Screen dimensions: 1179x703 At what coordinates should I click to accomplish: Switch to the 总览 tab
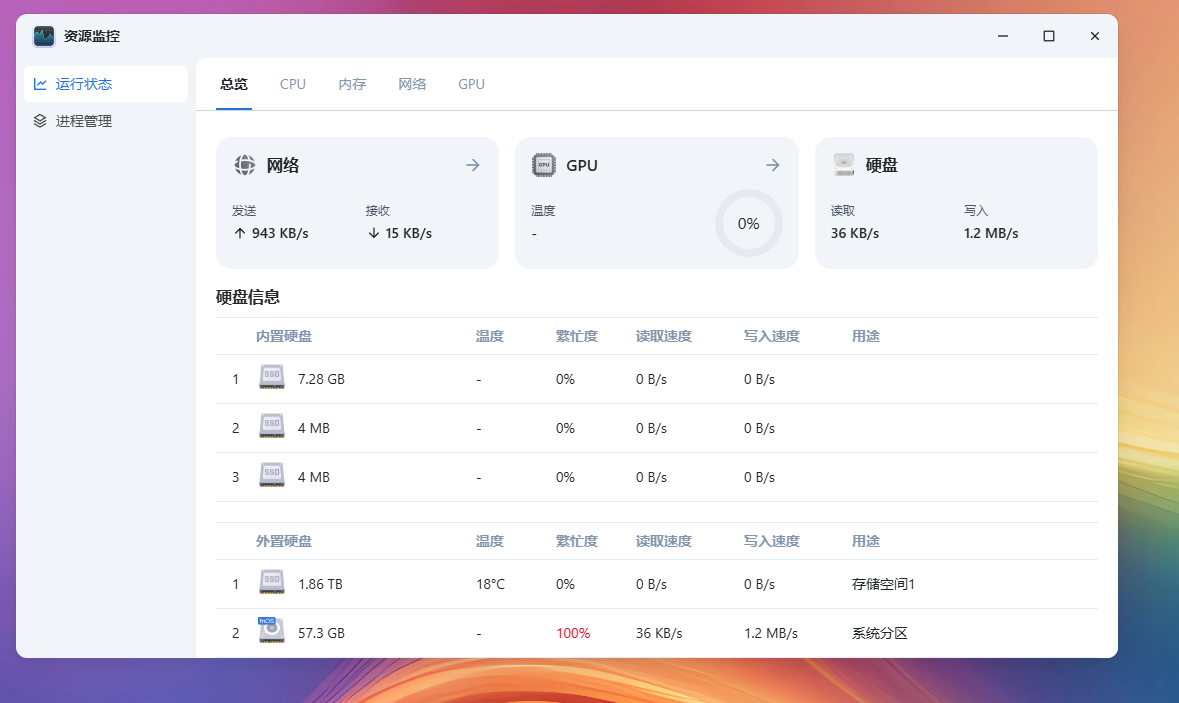pyautogui.click(x=234, y=84)
